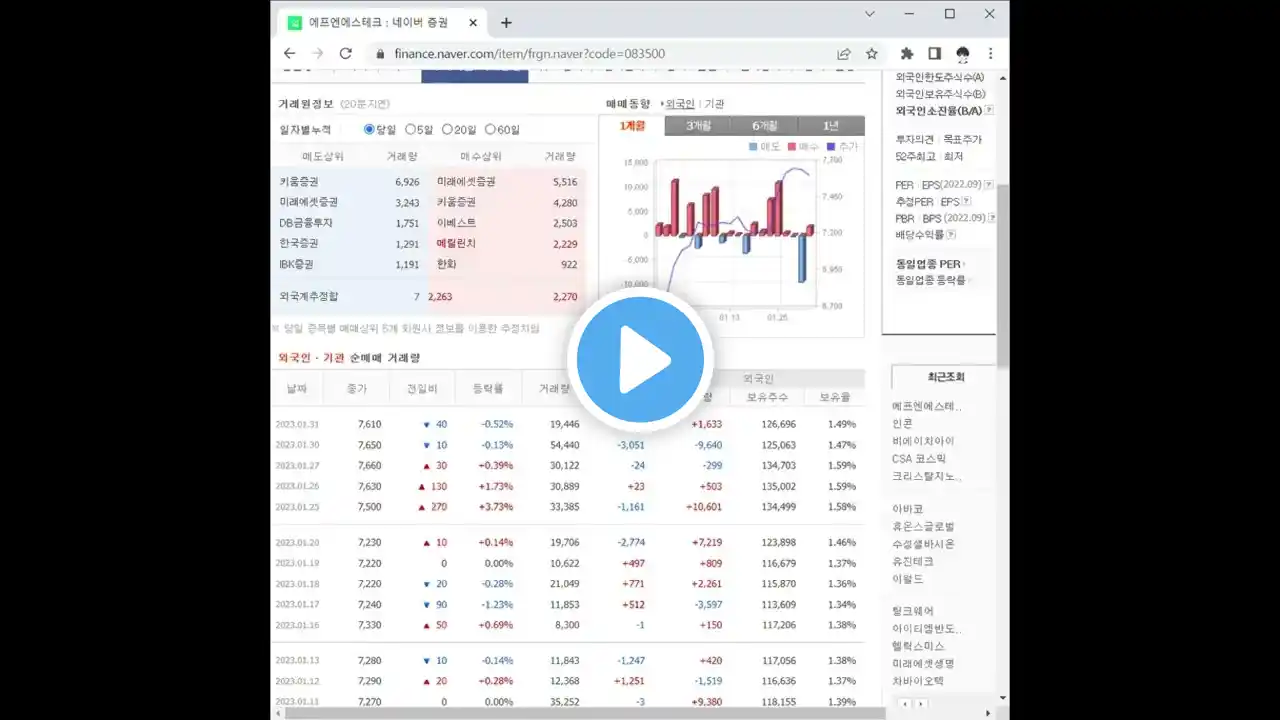The image size is (1280, 720).
Task: Open CSA 코스믹 in the recently viewed list
Action: click(919, 459)
